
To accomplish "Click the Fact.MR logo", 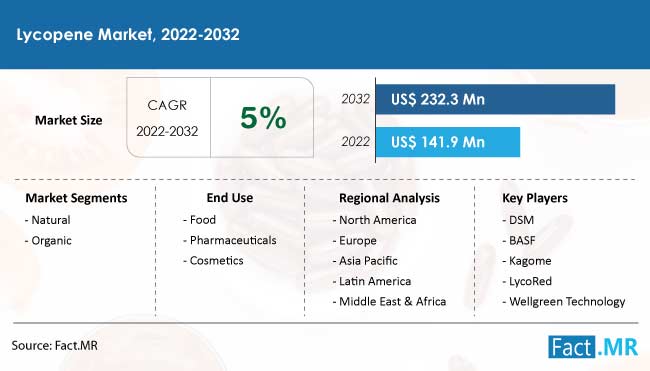I will point(593,347).
